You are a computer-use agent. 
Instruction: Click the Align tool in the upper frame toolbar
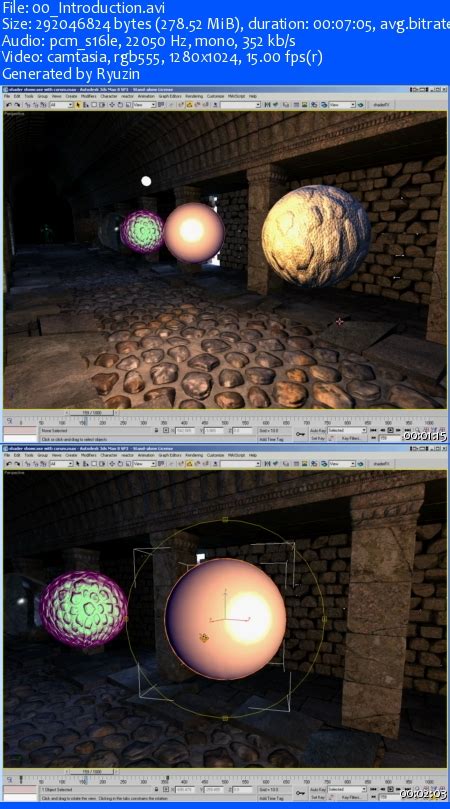275,105
